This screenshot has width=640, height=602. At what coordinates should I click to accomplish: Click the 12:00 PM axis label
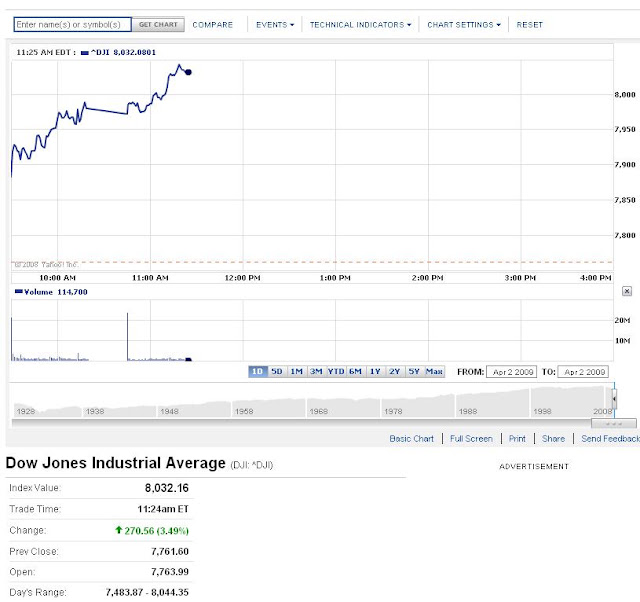tap(242, 278)
